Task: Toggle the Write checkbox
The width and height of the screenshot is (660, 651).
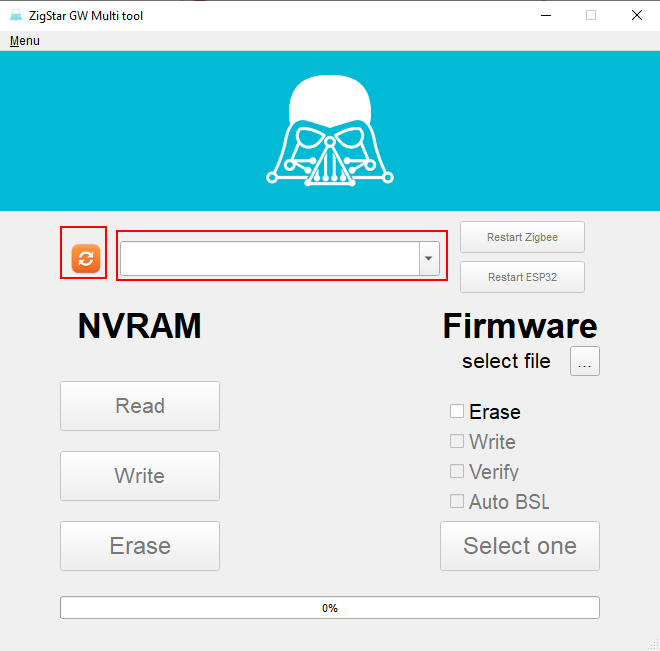Action: click(457, 441)
